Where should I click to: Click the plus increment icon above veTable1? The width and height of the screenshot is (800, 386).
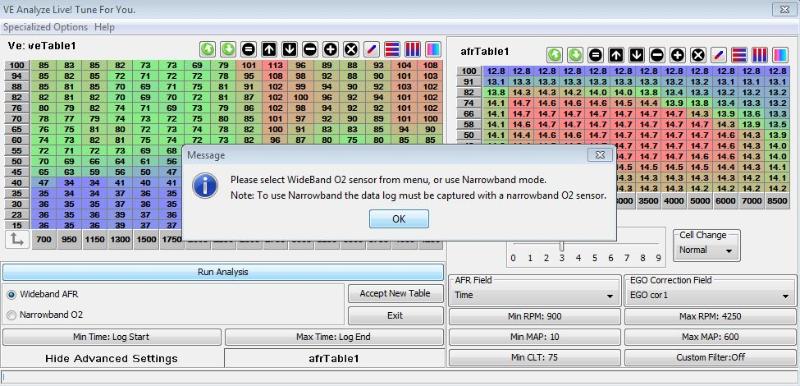coord(331,49)
